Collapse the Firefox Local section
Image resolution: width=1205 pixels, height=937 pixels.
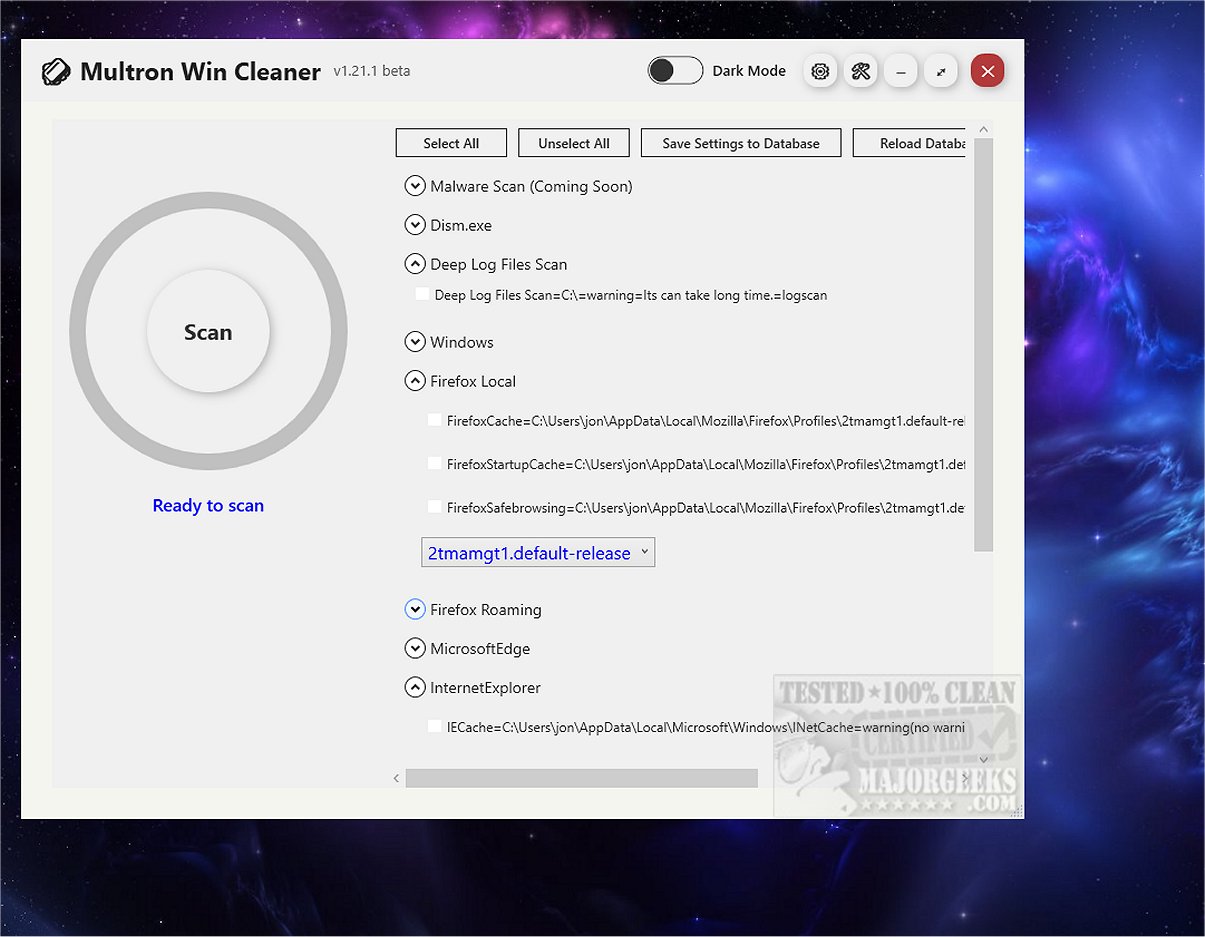(415, 381)
